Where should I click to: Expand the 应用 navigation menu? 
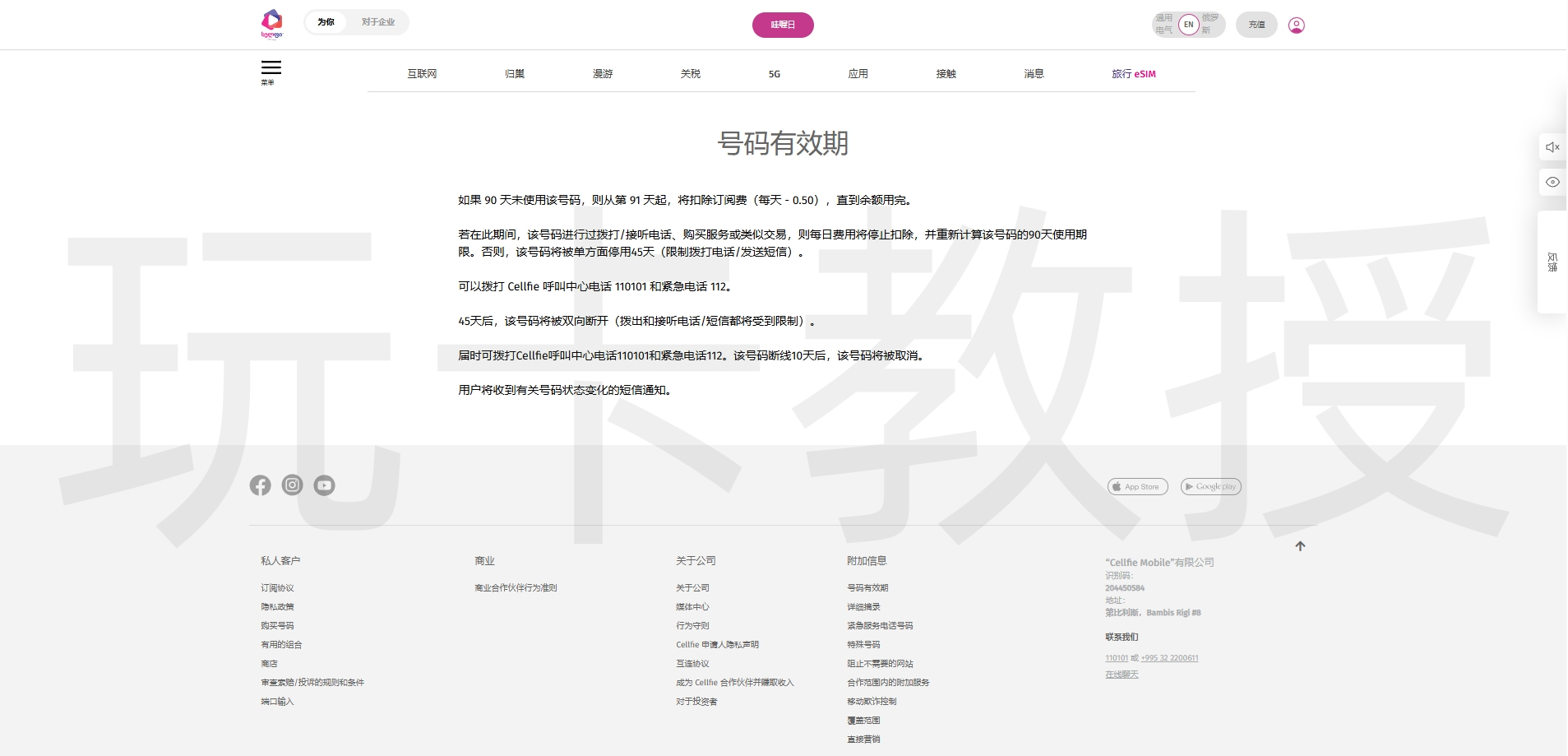point(858,74)
